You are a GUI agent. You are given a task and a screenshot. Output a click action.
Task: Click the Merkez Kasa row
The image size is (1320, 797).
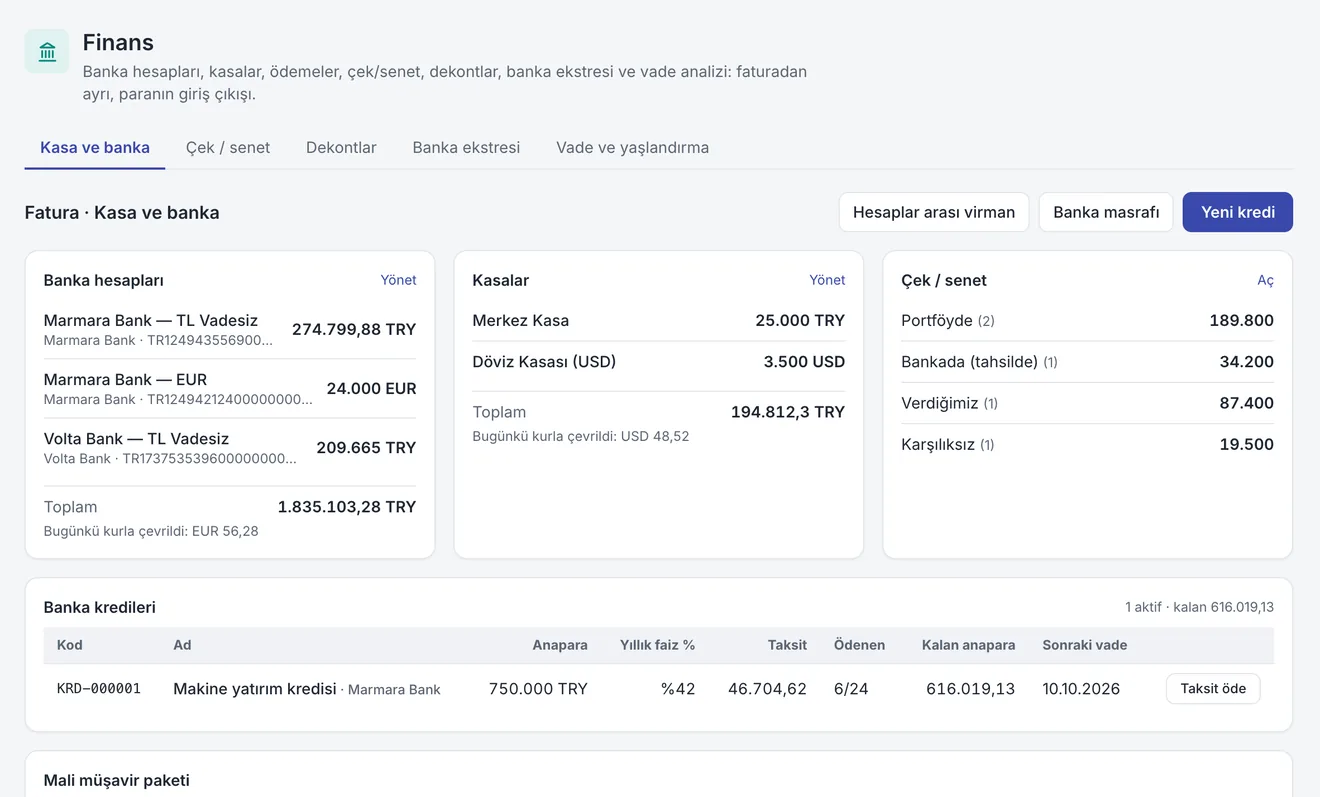point(659,320)
